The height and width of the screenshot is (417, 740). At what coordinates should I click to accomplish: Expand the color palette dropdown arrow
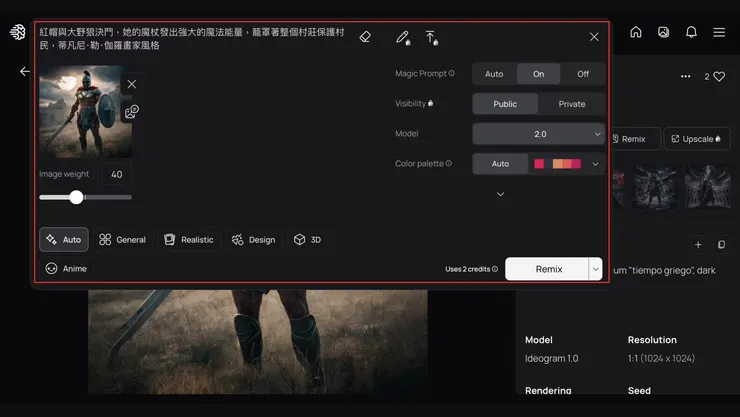point(596,164)
